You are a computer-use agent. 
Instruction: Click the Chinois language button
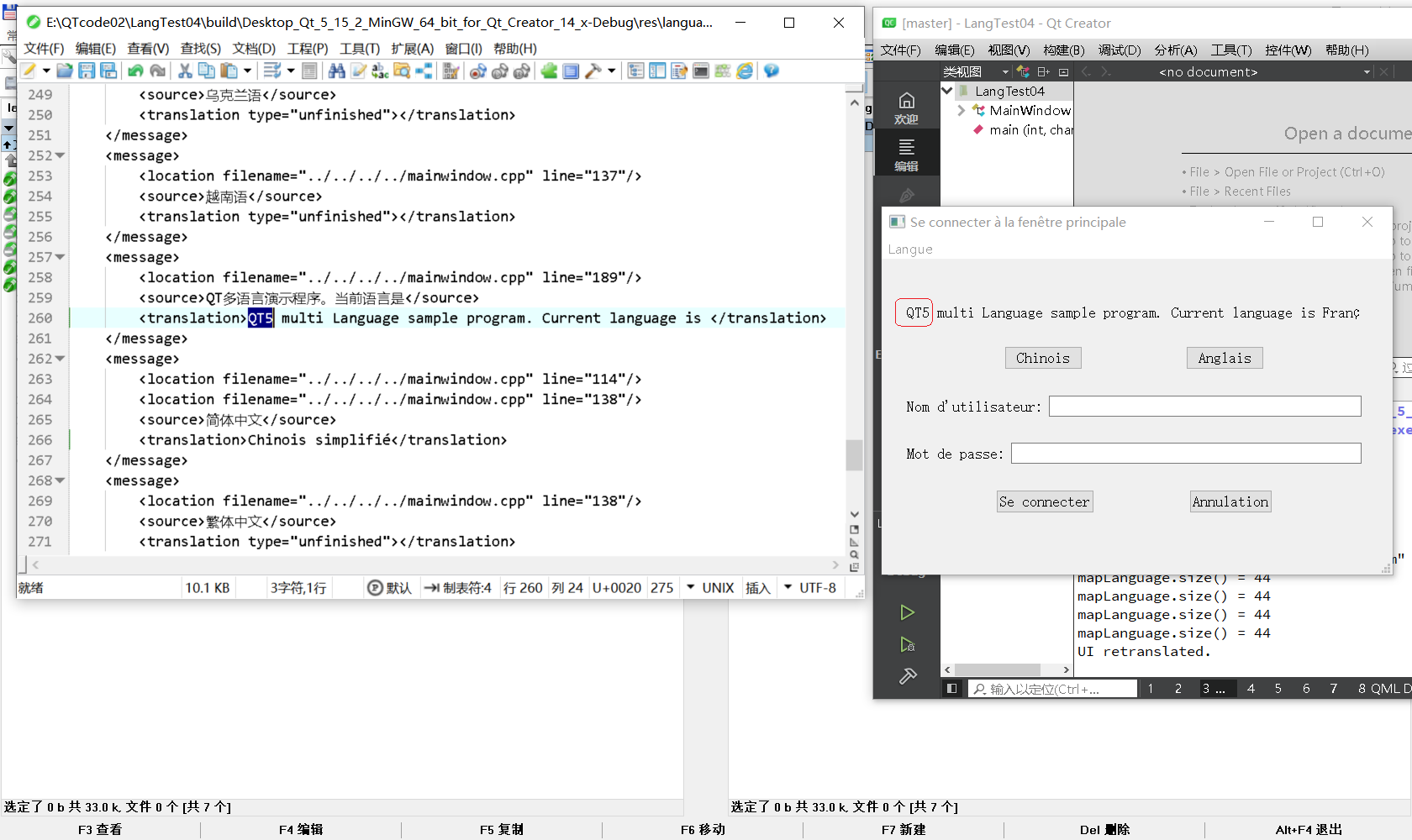(1042, 358)
